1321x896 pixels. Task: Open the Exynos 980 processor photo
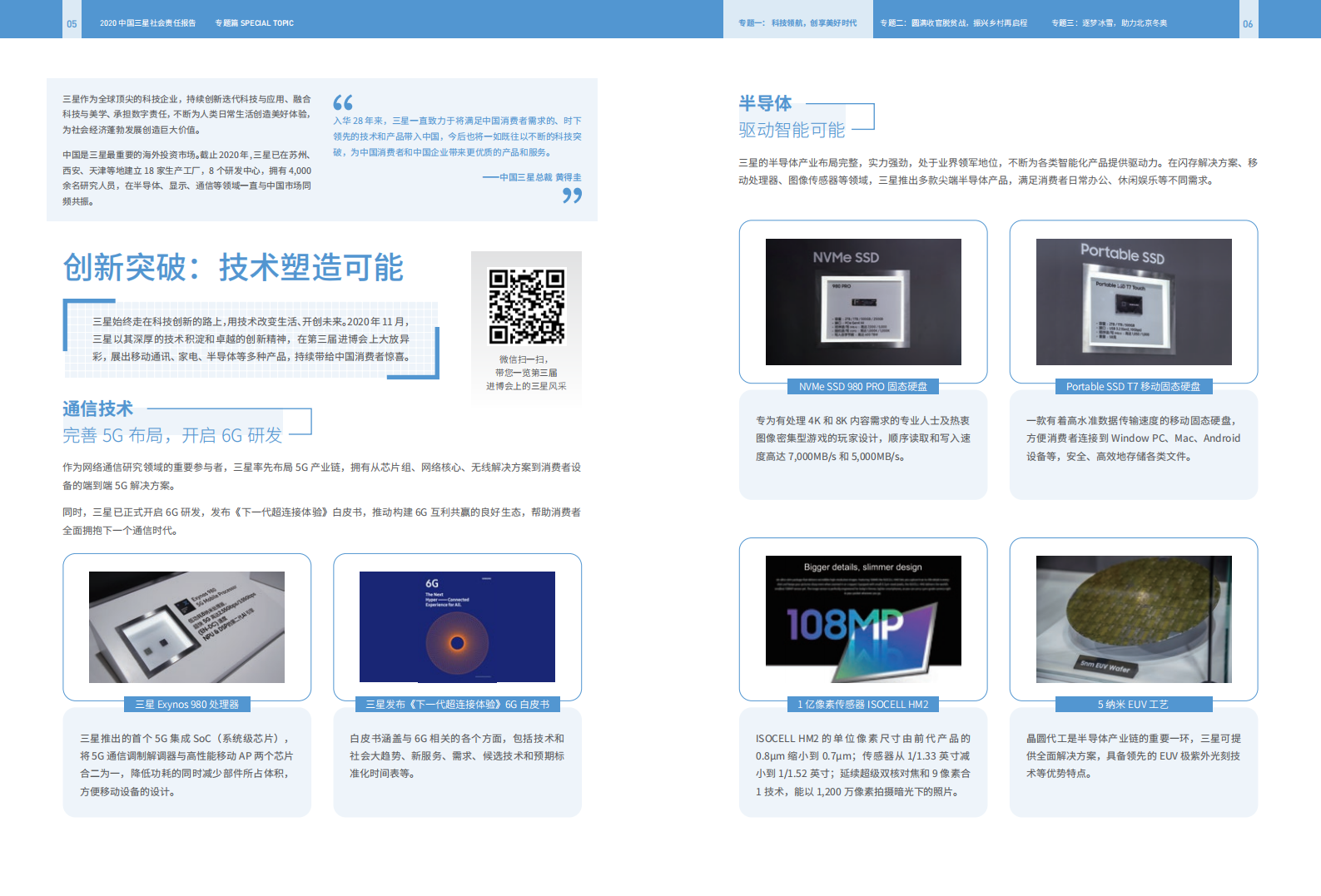pyautogui.click(x=186, y=627)
